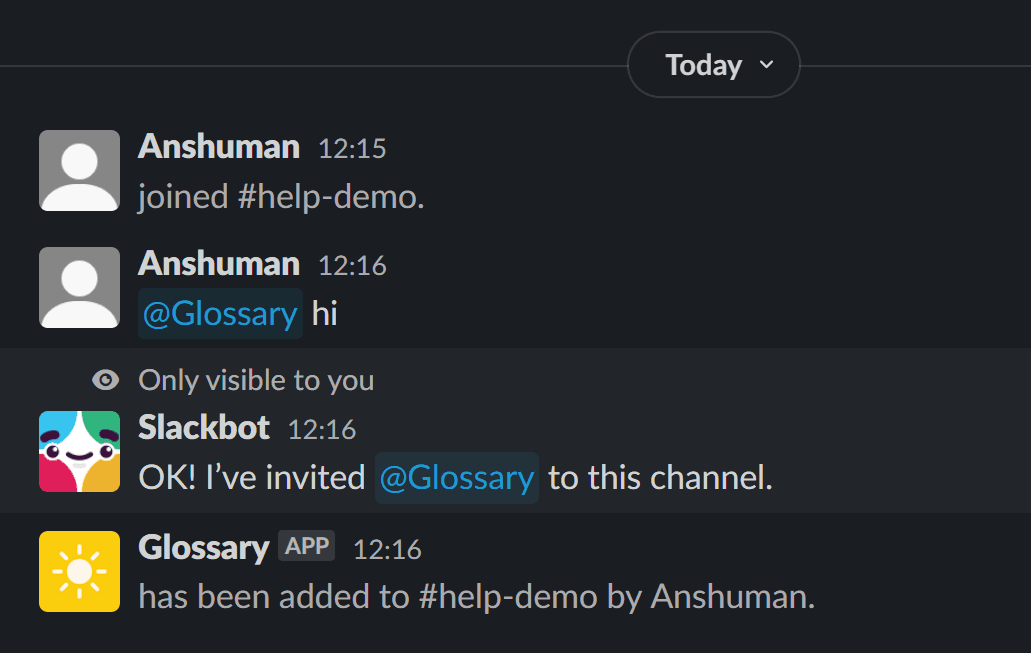Click Anshuman's second profile avatar
Image resolution: width=1031 pixels, height=653 pixels.
click(x=79, y=288)
